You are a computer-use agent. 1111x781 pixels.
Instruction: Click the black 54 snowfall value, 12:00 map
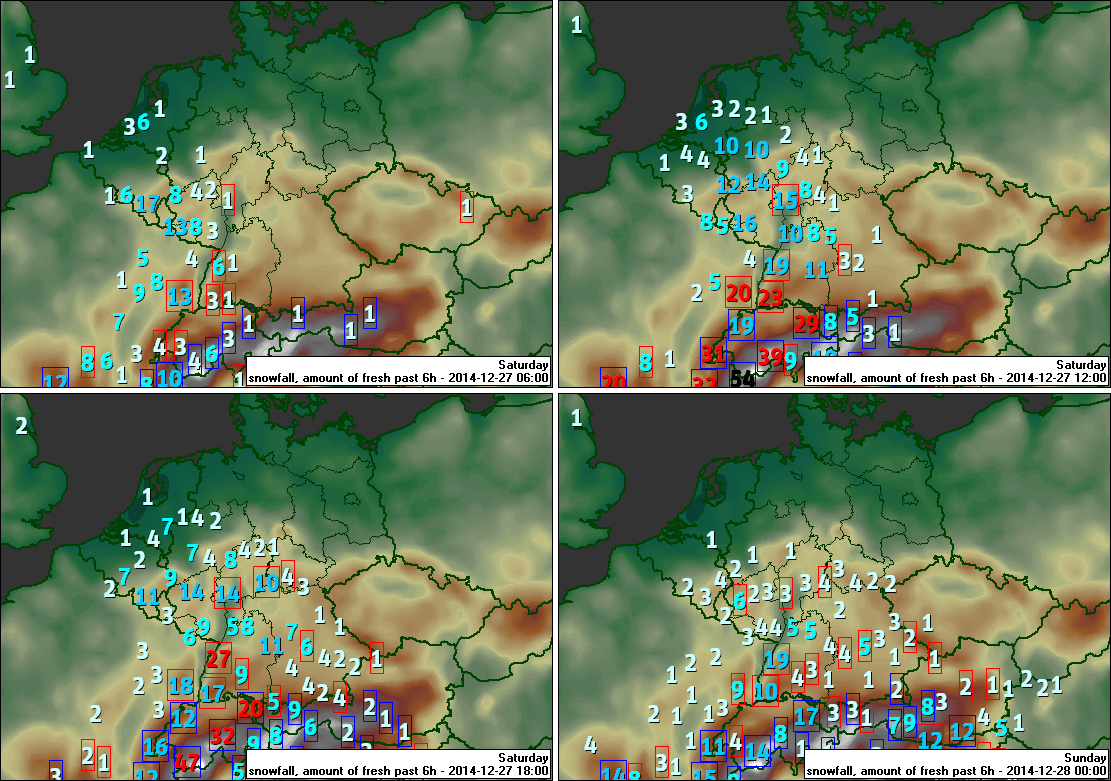pyautogui.click(x=743, y=378)
